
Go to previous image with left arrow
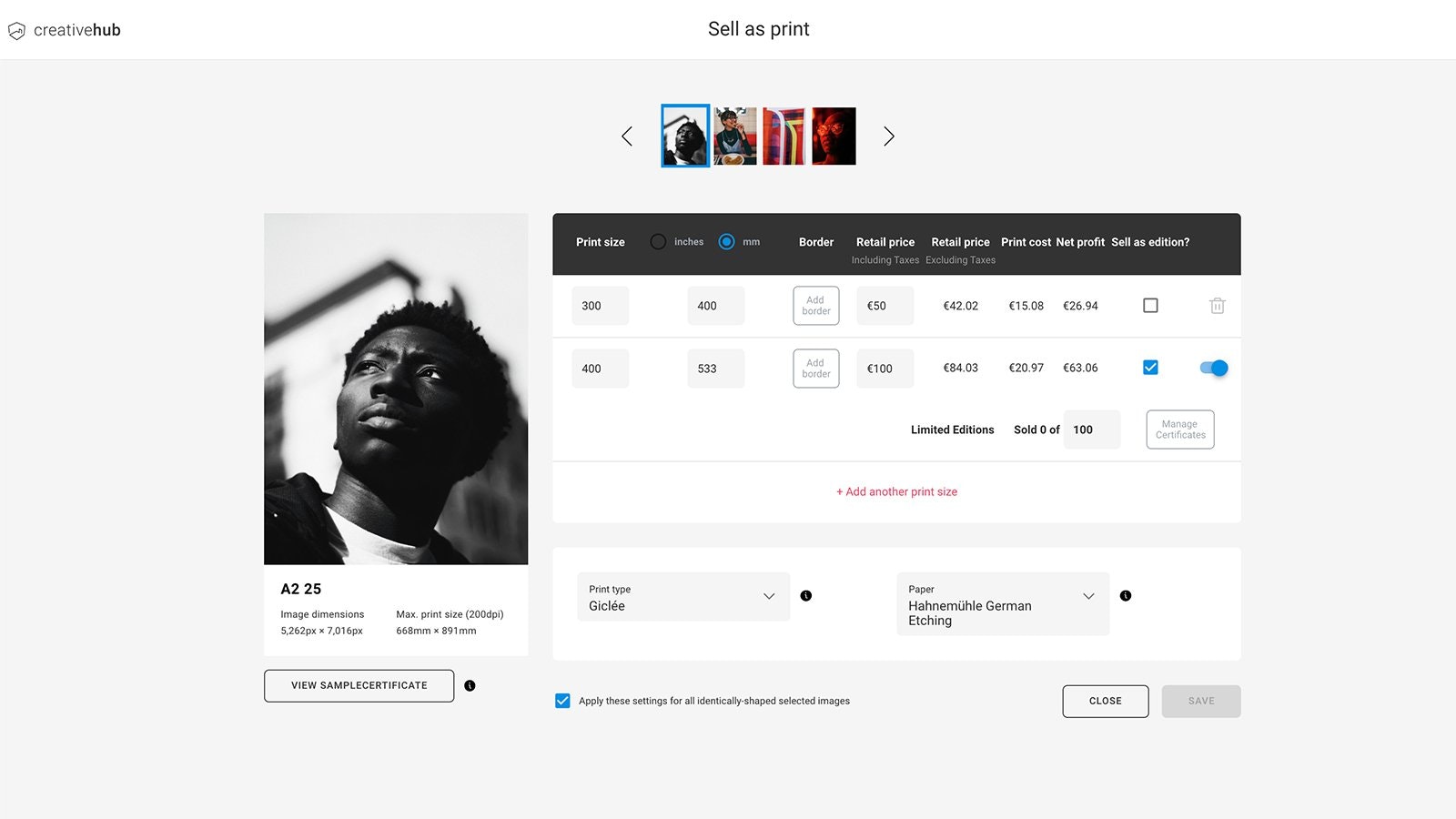[627, 136]
